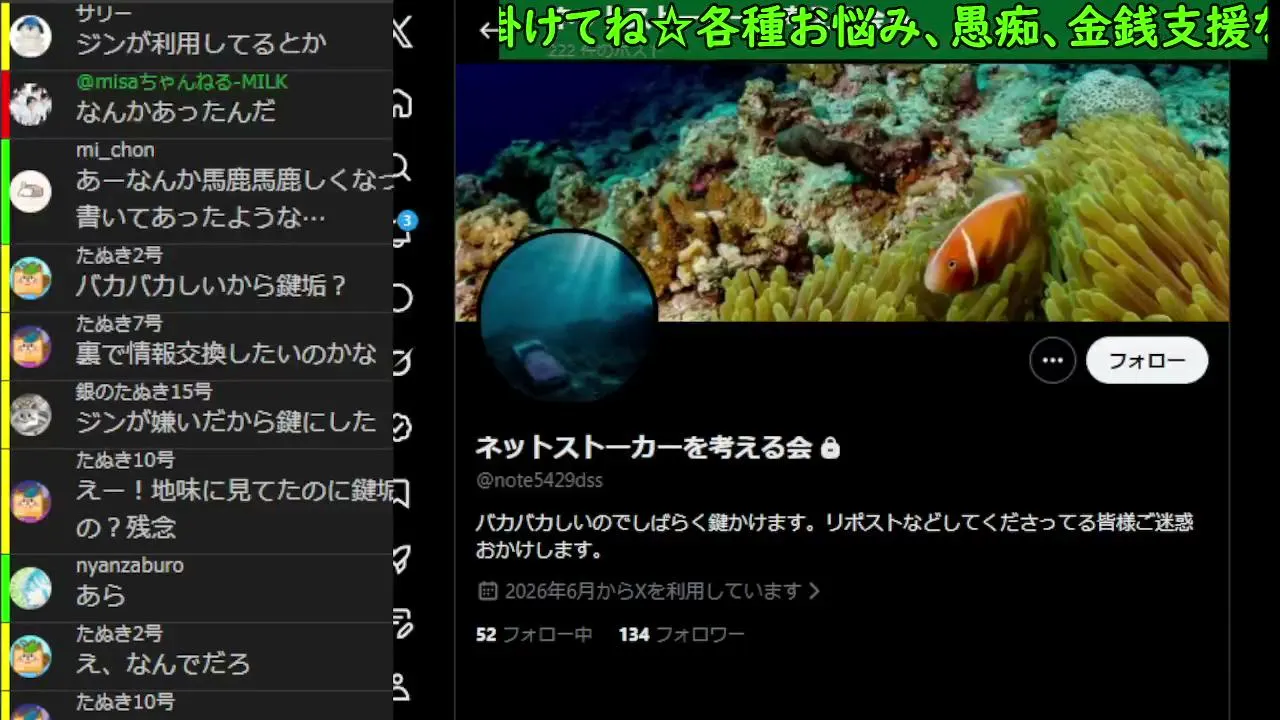Go back using the left arrow
This screenshot has height=720, width=1280.
point(488,31)
